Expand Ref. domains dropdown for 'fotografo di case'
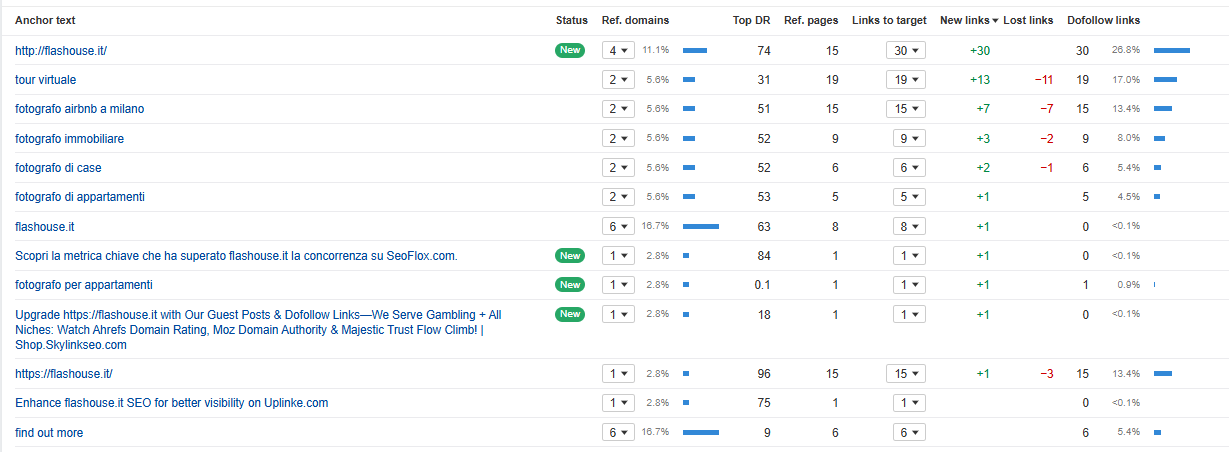This screenshot has width=1229, height=452. pos(617,168)
